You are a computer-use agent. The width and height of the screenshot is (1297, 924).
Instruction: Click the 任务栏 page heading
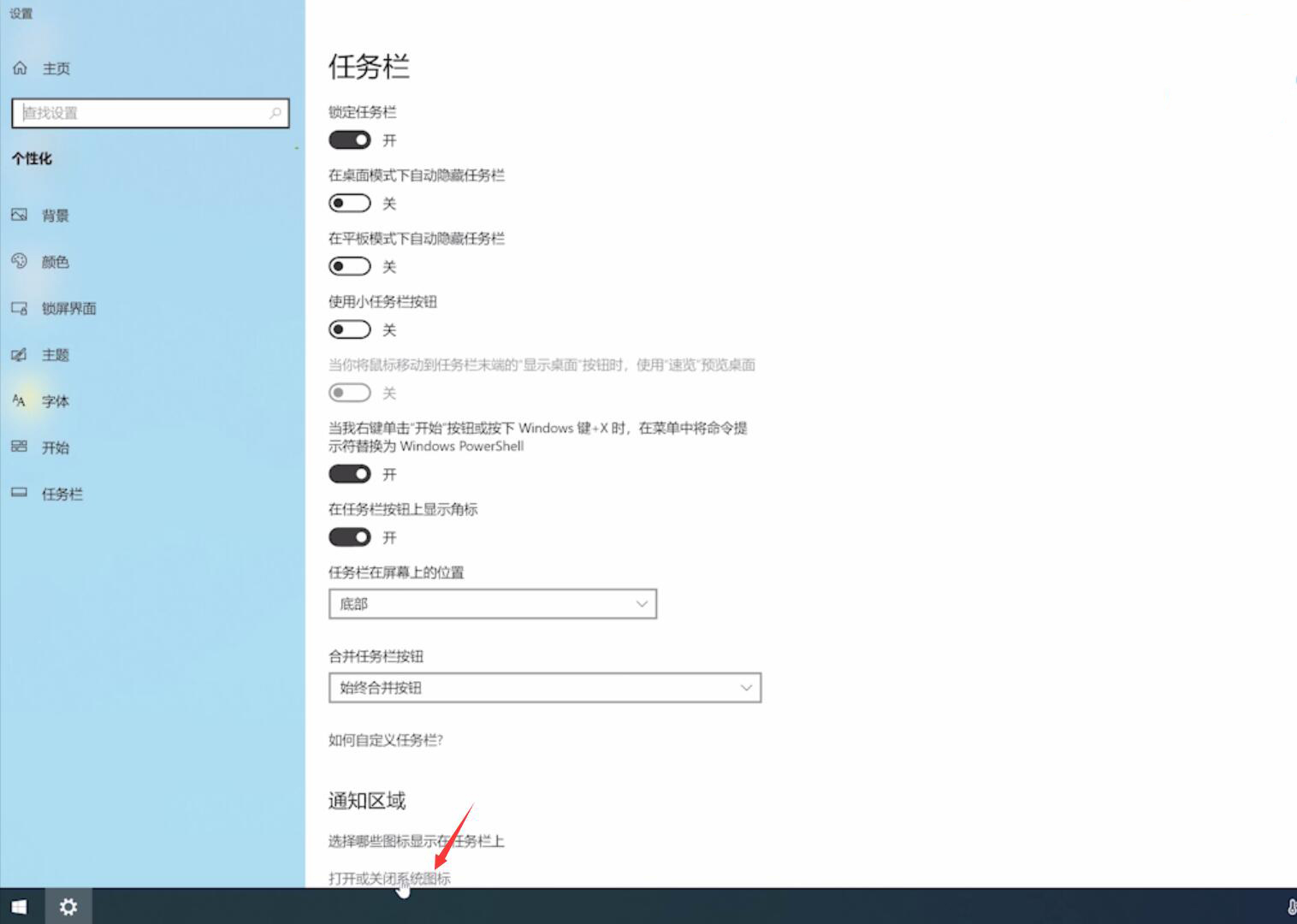coord(370,66)
